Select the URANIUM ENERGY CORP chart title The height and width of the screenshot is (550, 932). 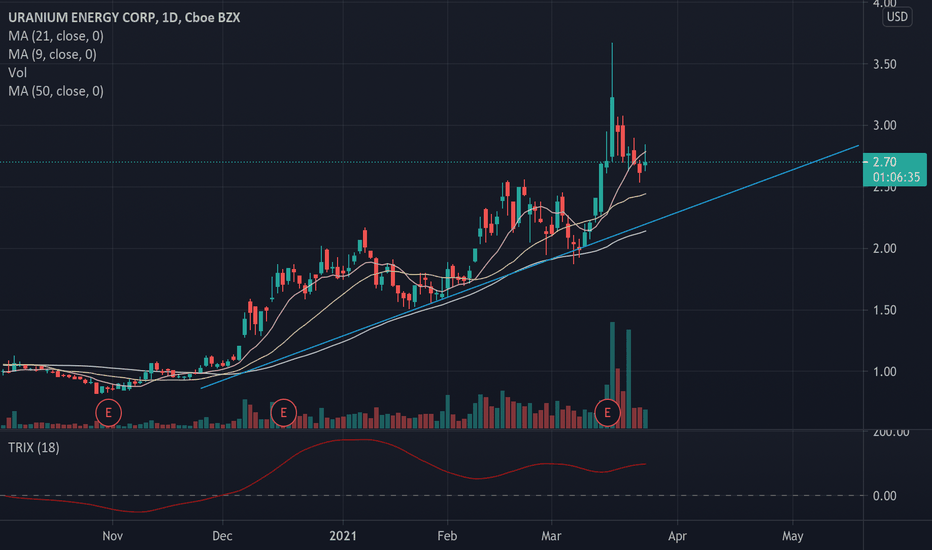(x=124, y=18)
